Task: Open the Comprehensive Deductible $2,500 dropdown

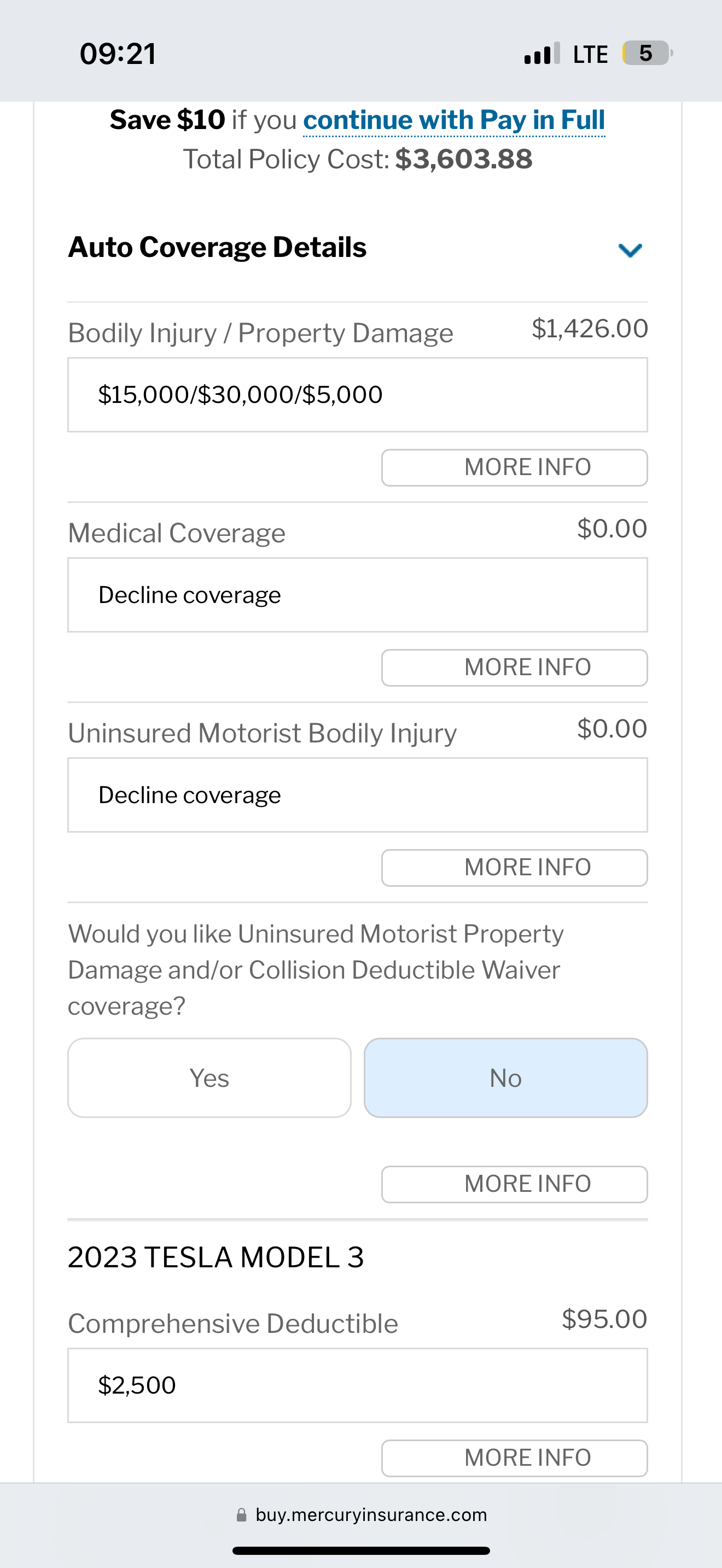Action: 357,1385
